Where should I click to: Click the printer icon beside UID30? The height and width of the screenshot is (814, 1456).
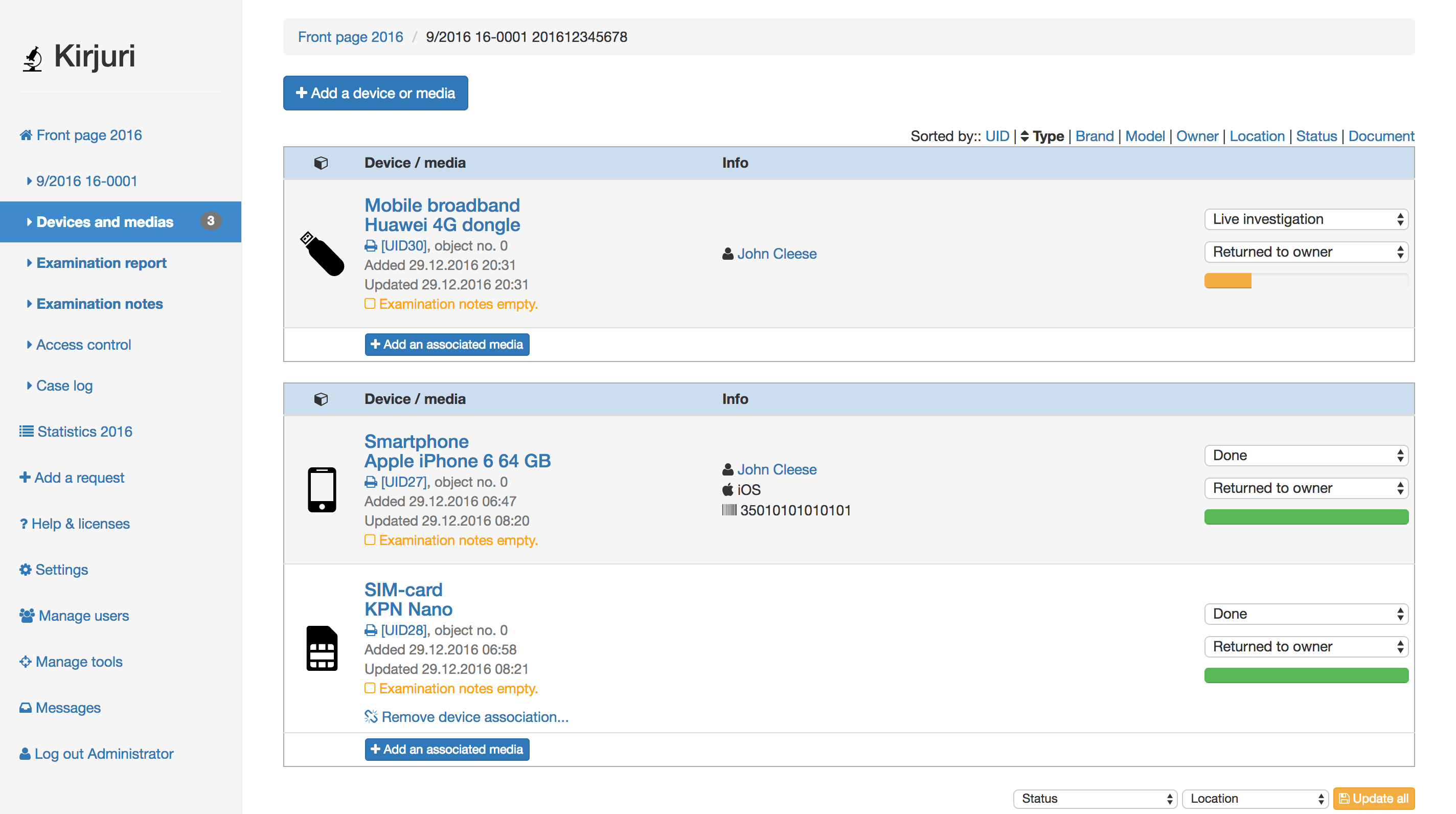click(371, 246)
